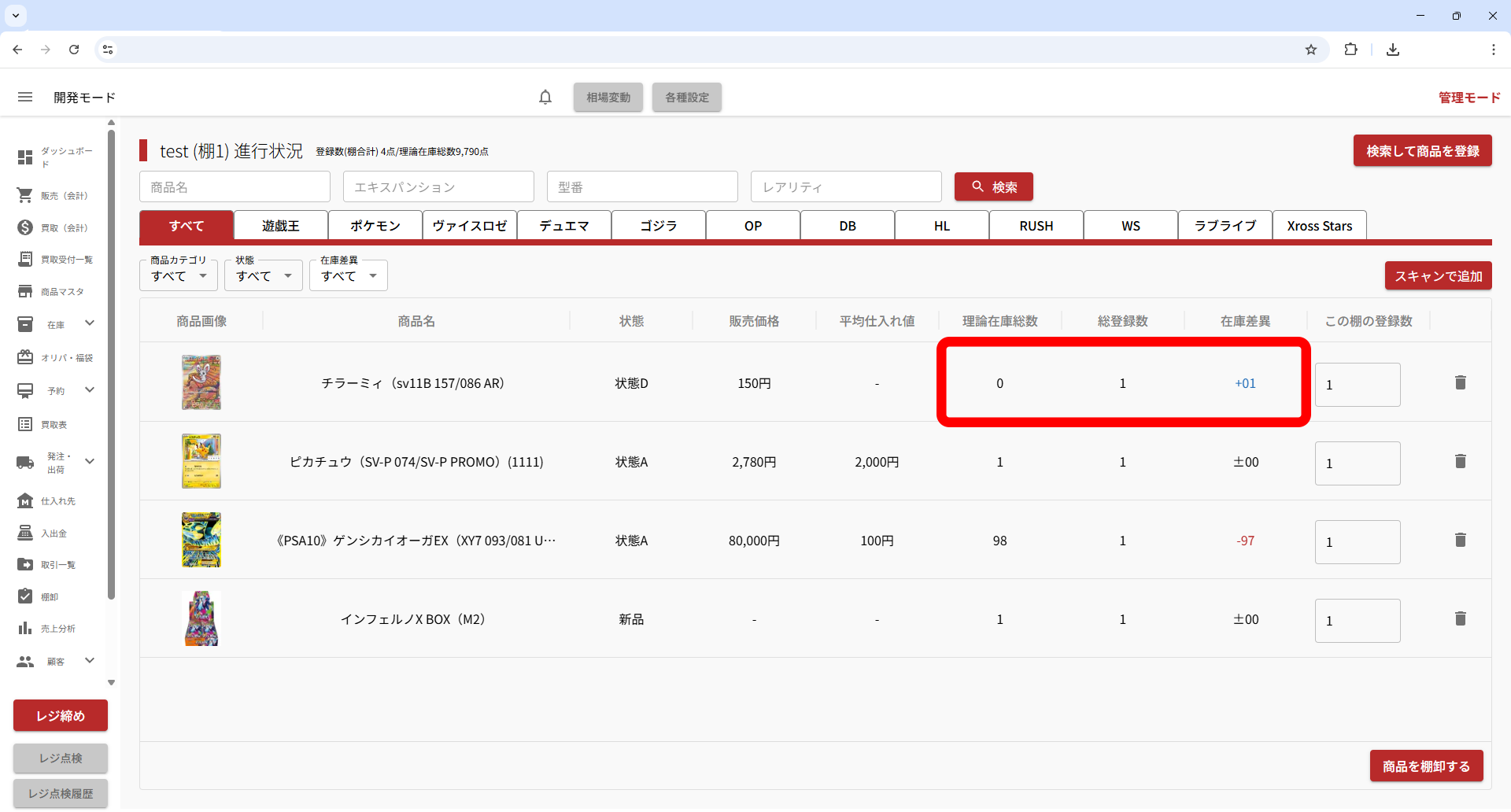Select the 遊戯王 tab
The width and height of the screenshot is (1511, 812).
pyautogui.click(x=281, y=226)
